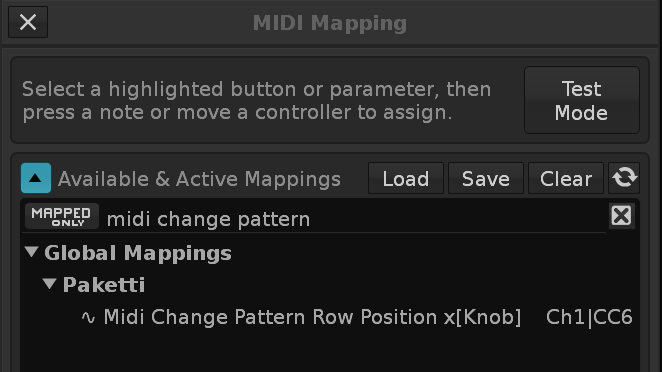
Task: Click the Ch1|CC6 assignment value
Action: 589,318
